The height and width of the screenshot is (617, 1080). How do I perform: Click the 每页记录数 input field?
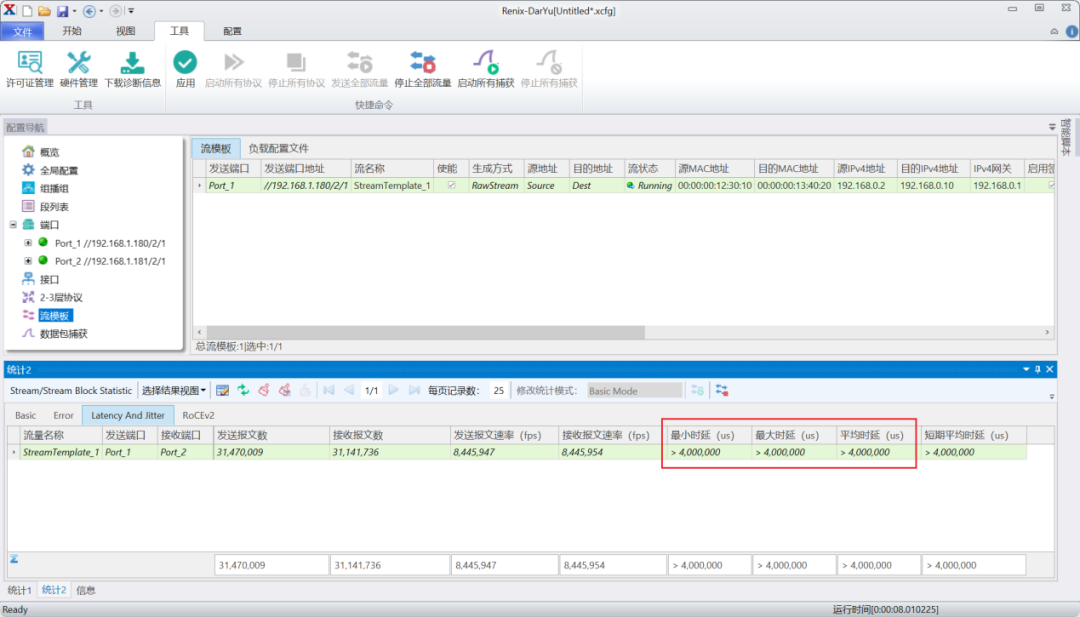497,390
